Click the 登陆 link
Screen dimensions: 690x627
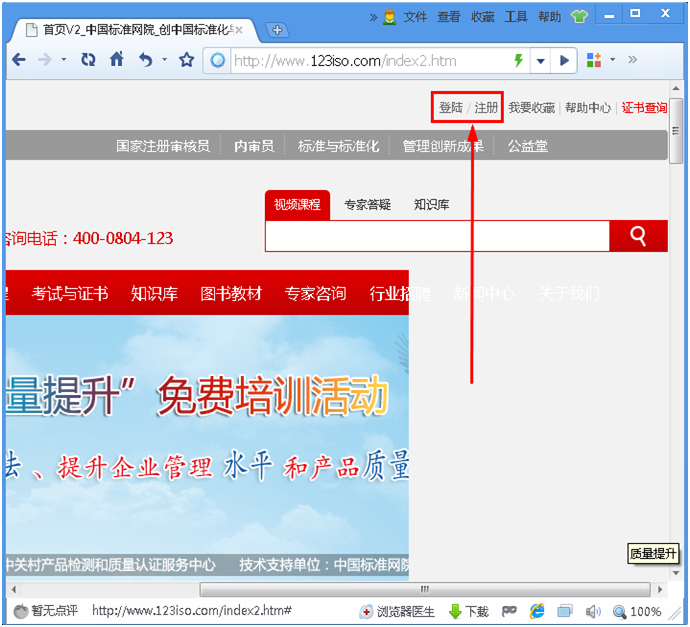tap(450, 108)
